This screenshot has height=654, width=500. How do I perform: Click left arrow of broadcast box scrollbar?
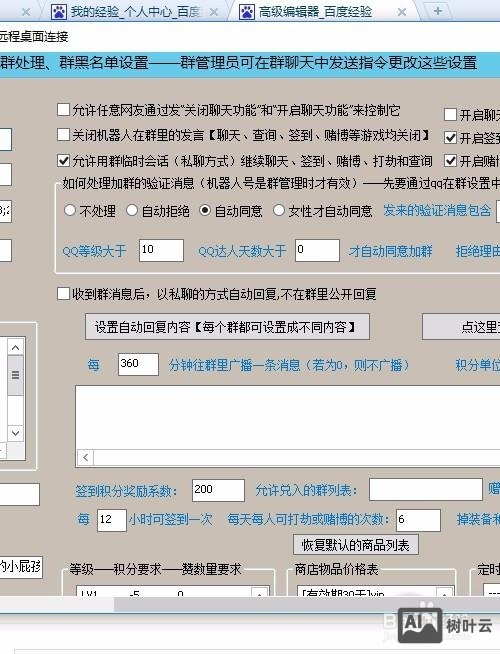pos(86,458)
